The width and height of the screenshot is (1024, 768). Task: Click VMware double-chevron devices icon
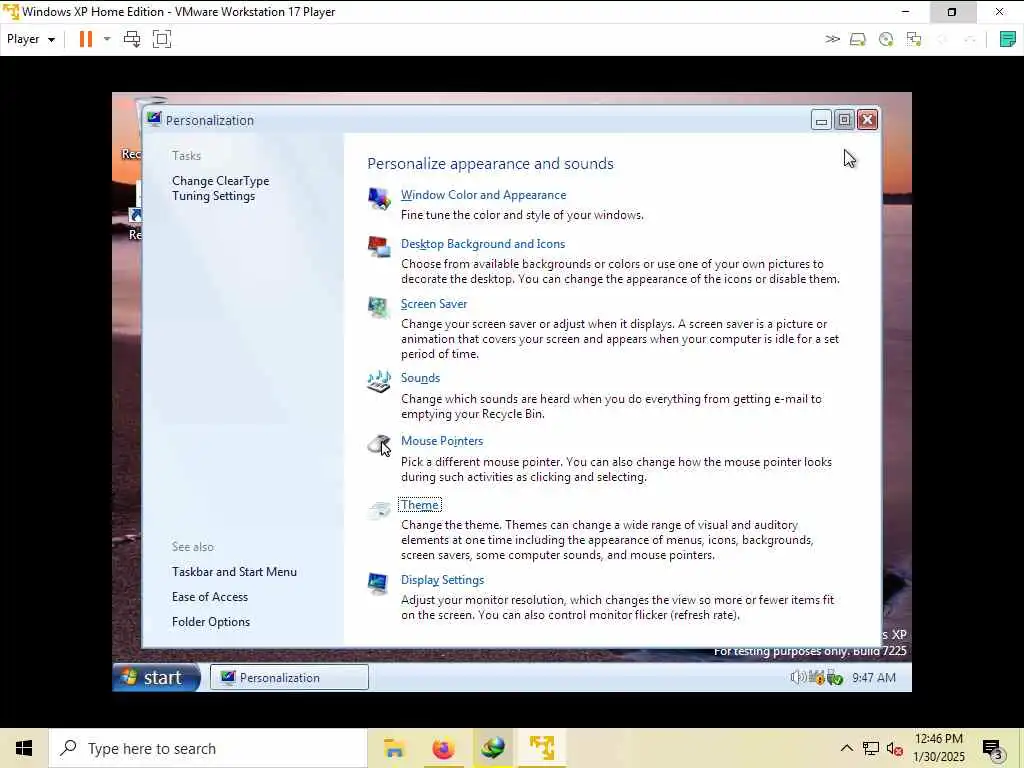coord(832,39)
